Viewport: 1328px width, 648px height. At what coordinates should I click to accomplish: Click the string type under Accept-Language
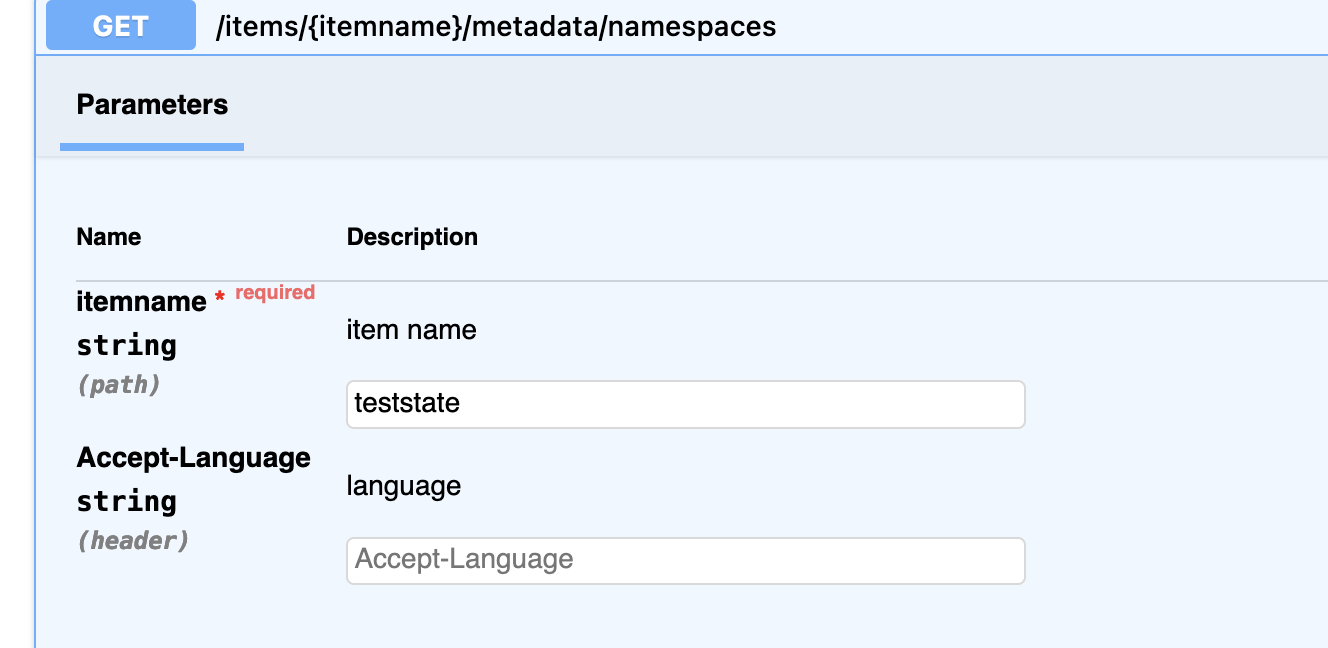pos(126,501)
